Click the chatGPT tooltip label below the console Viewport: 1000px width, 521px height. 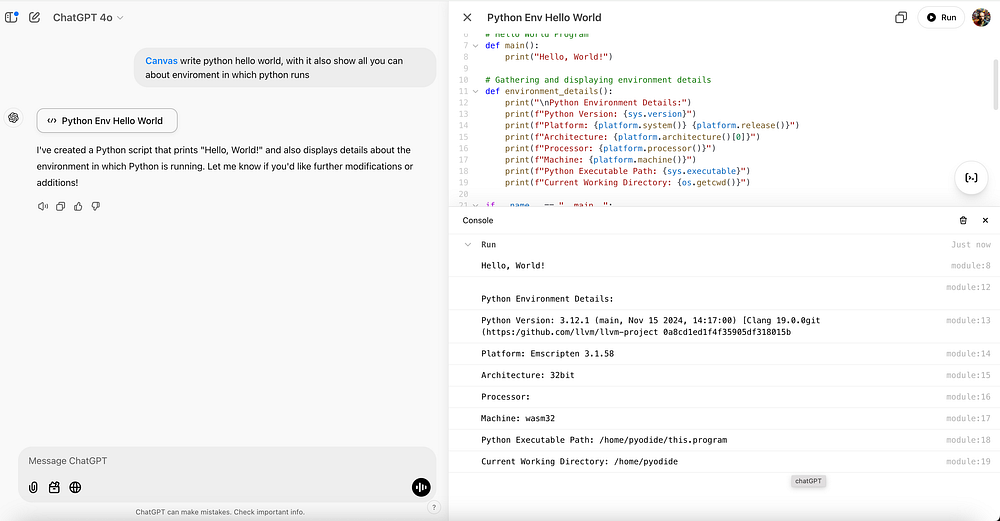(808, 481)
